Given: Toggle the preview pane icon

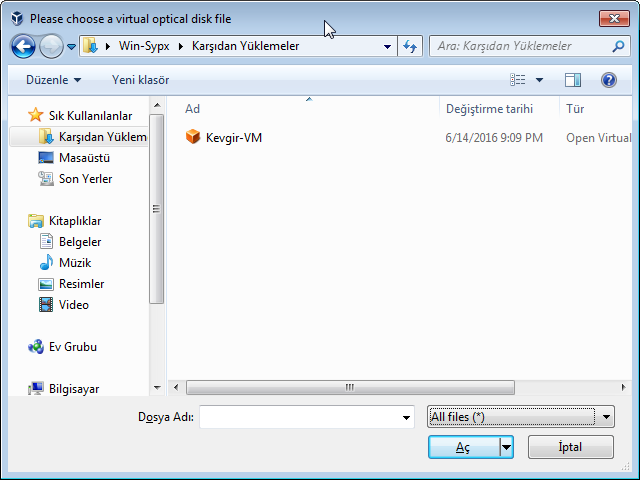Looking at the screenshot, I should tap(572, 80).
